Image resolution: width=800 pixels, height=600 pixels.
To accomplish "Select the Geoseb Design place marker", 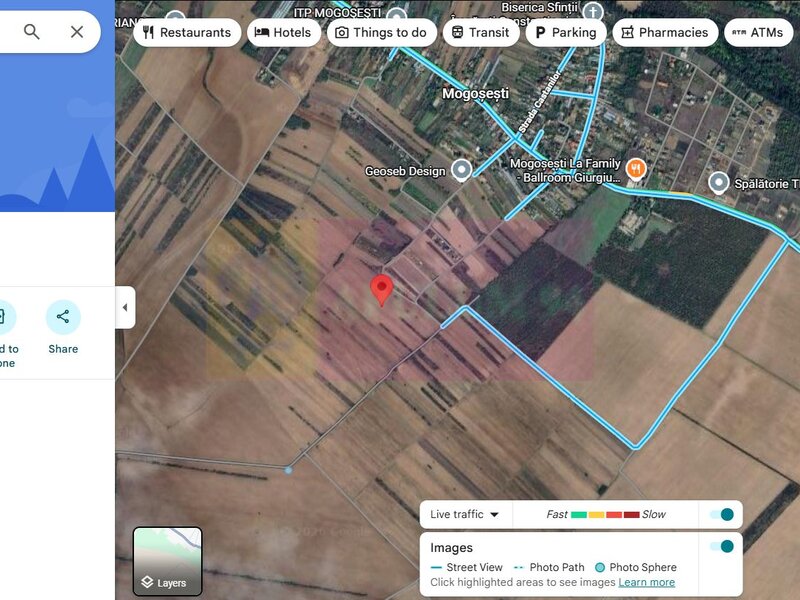I will pos(462,170).
